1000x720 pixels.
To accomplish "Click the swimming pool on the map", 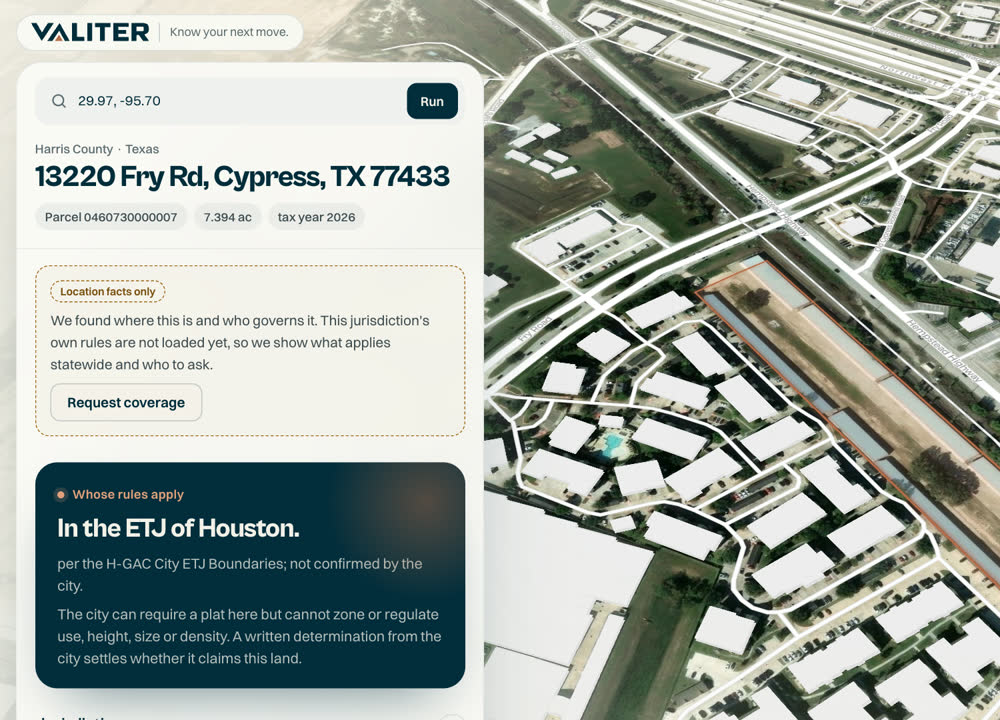I will 612,444.
